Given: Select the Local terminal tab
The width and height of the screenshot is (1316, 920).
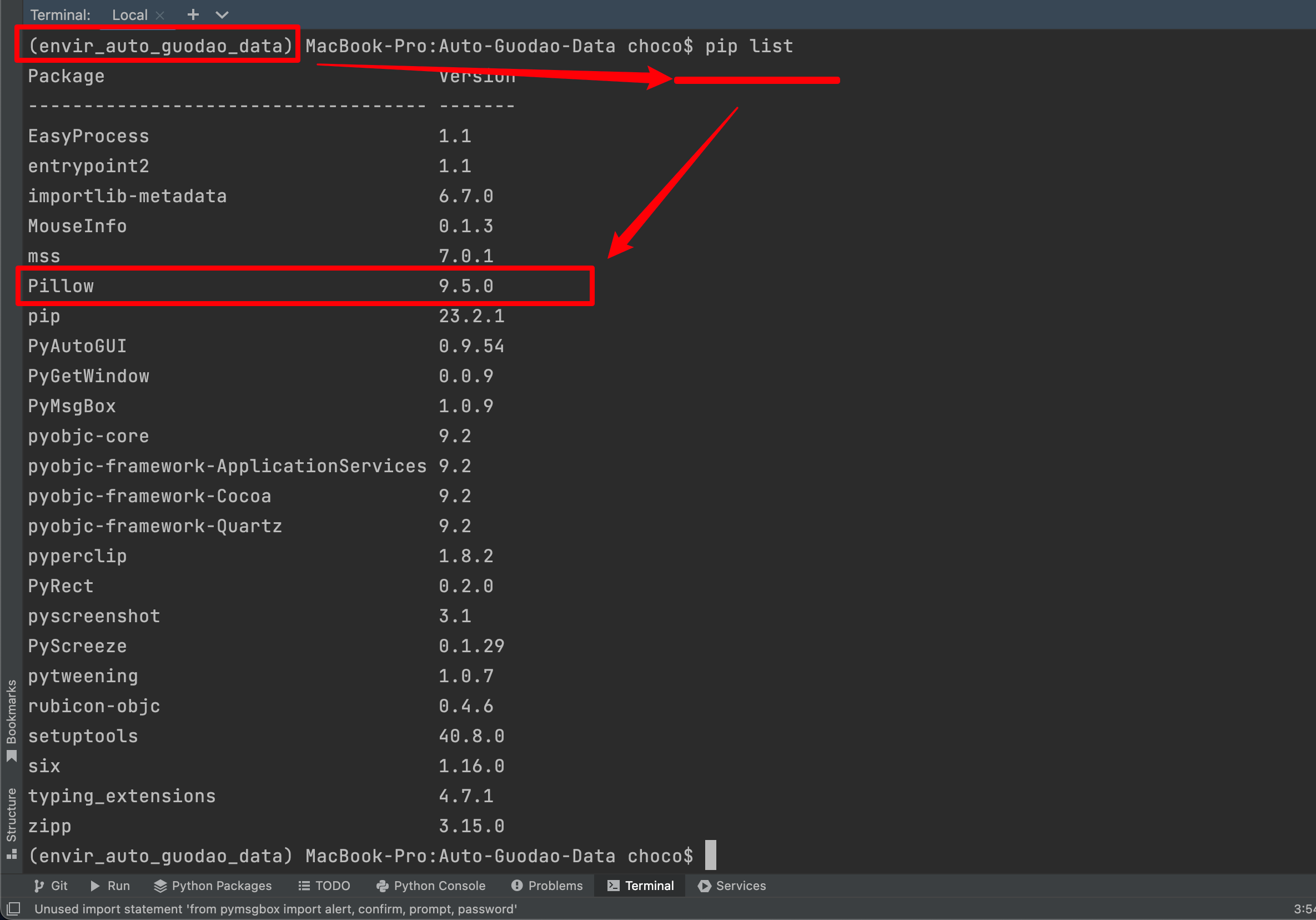Looking at the screenshot, I should tap(129, 15).
